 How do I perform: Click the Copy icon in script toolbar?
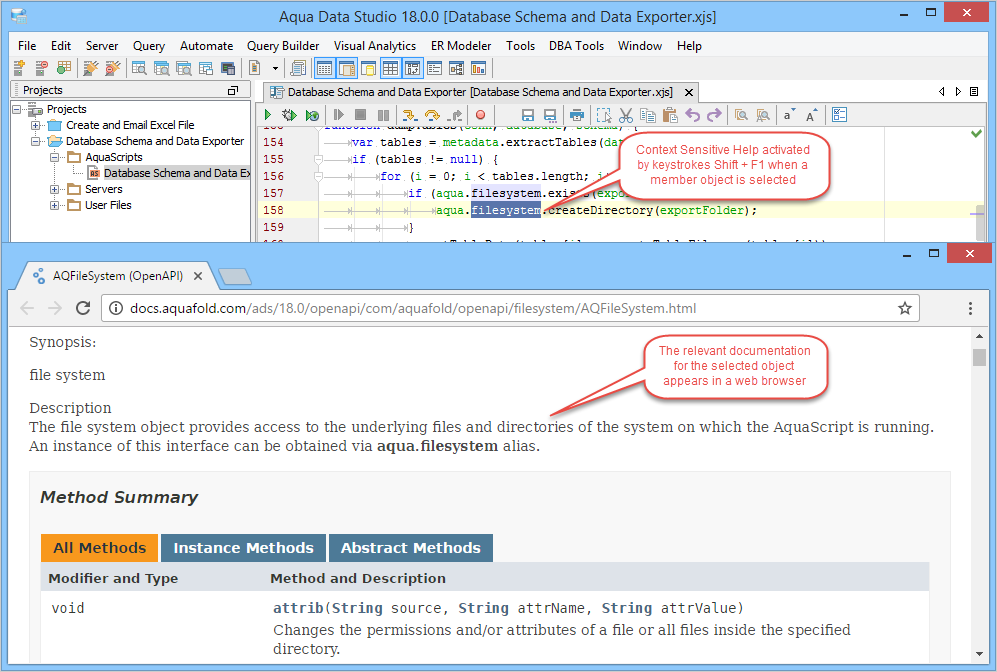(x=648, y=115)
